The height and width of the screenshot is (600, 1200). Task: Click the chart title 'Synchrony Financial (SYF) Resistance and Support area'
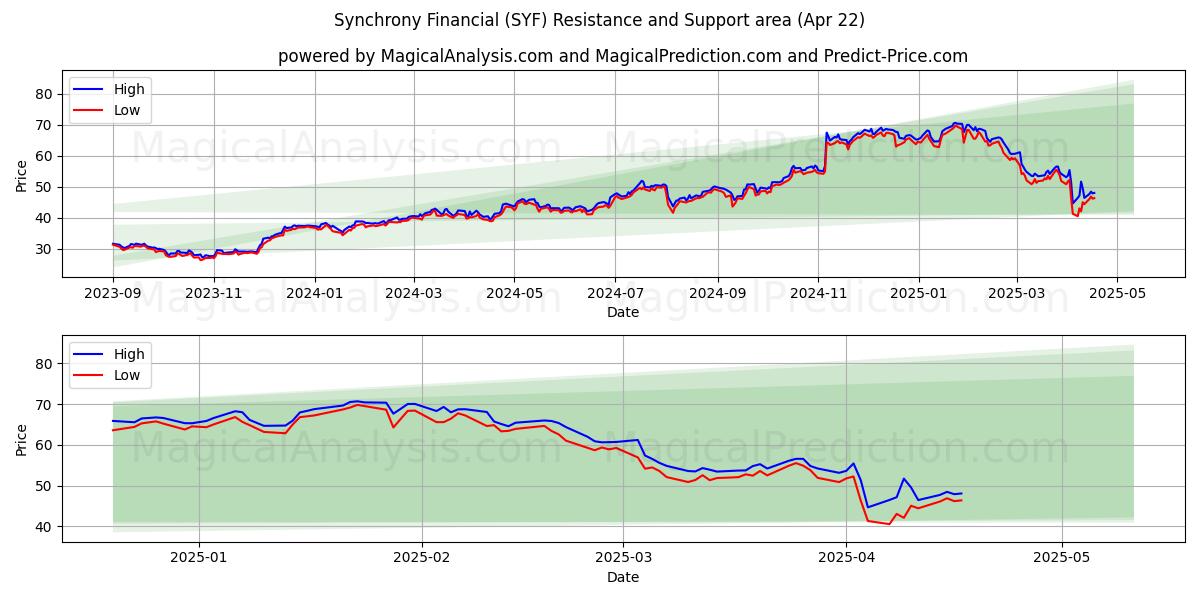[x=599, y=20]
